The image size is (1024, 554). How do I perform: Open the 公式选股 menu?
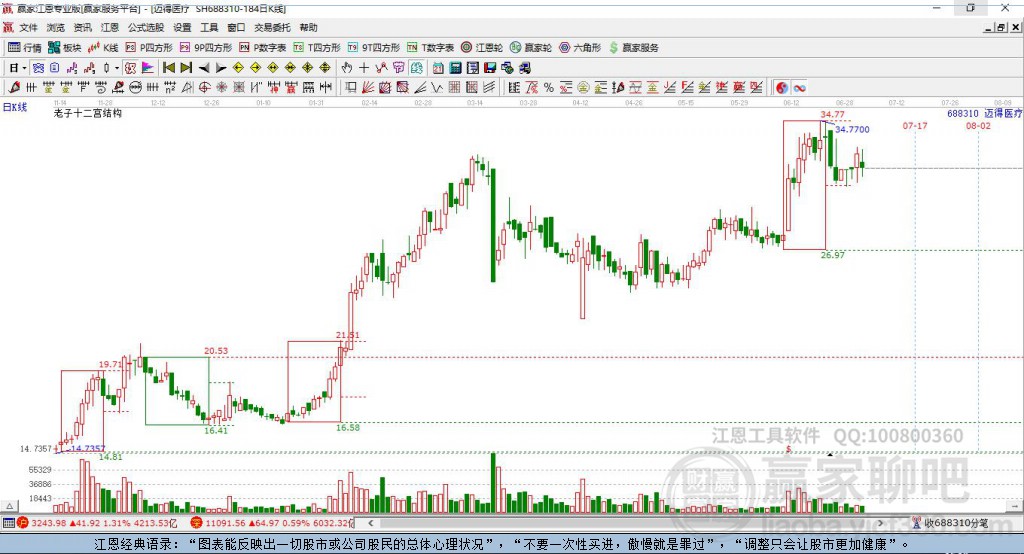coord(146,27)
